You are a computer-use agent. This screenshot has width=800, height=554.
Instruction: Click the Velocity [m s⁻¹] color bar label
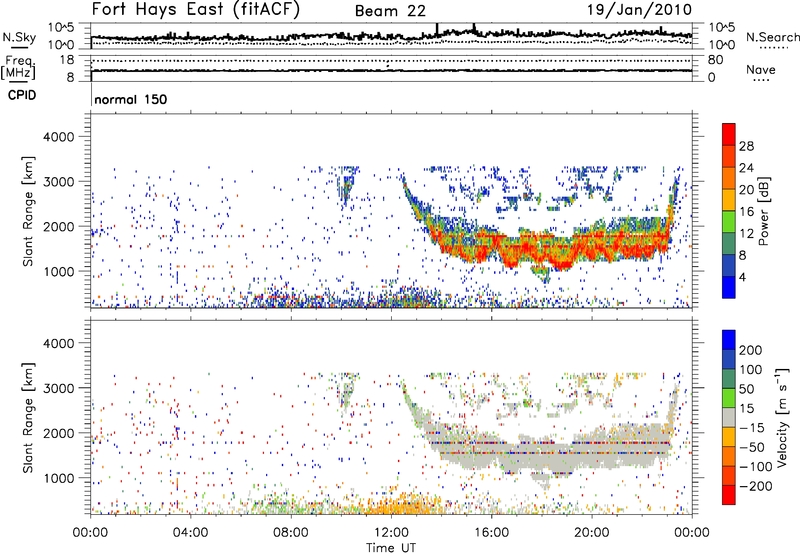pyautogui.click(x=782, y=417)
